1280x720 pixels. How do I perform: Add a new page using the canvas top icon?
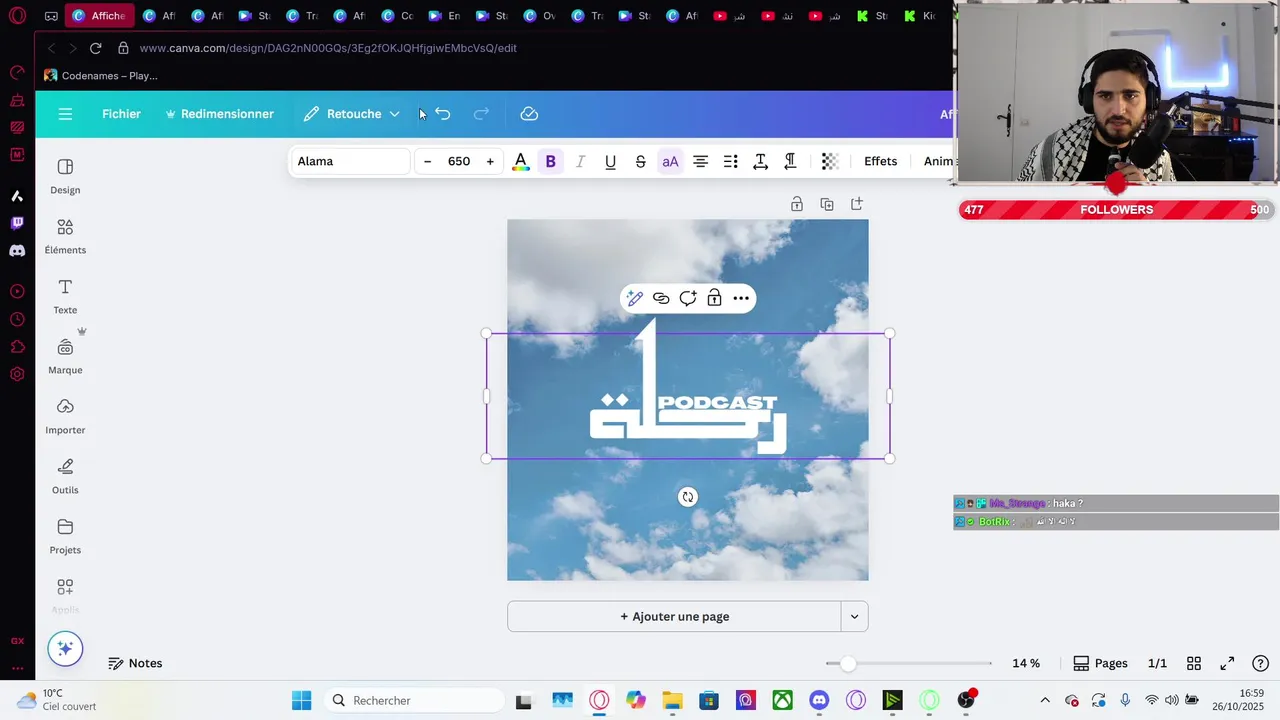click(x=857, y=204)
